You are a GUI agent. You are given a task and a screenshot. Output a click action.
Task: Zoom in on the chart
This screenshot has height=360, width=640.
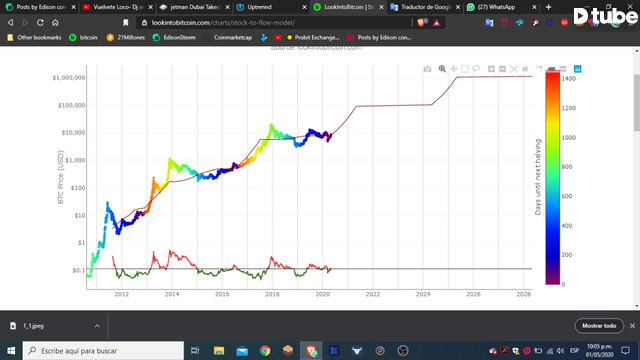coord(491,69)
